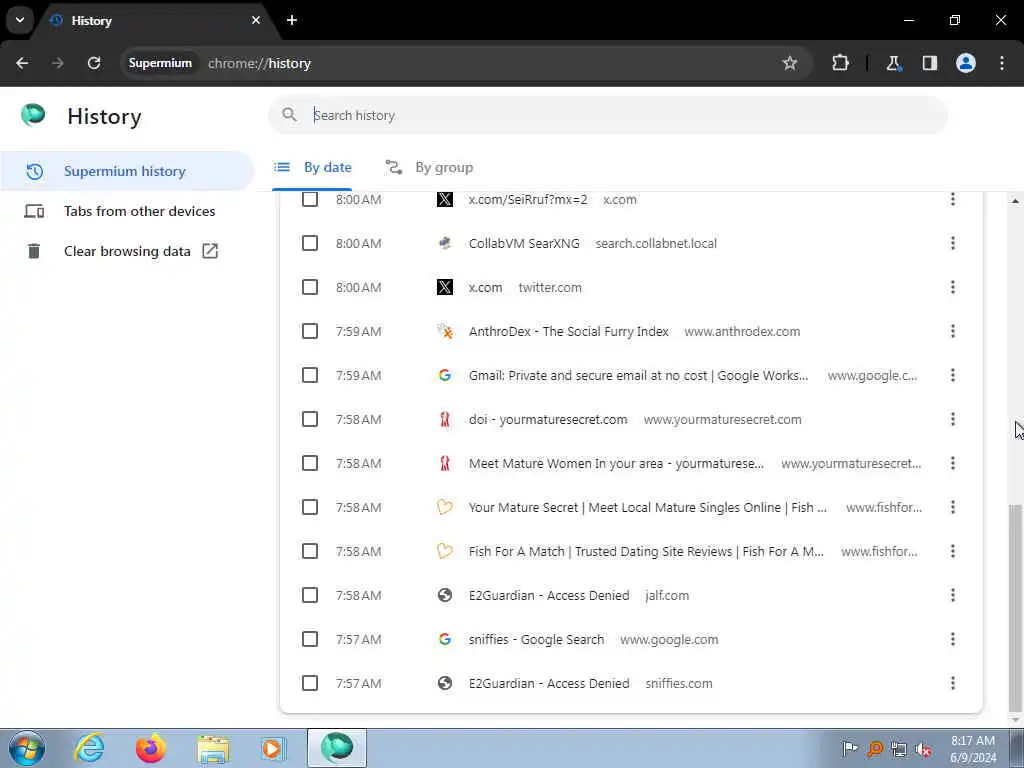Viewport: 1024px width, 768px height.
Task: Open Clear browsing data
Action: [x=127, y=251]
